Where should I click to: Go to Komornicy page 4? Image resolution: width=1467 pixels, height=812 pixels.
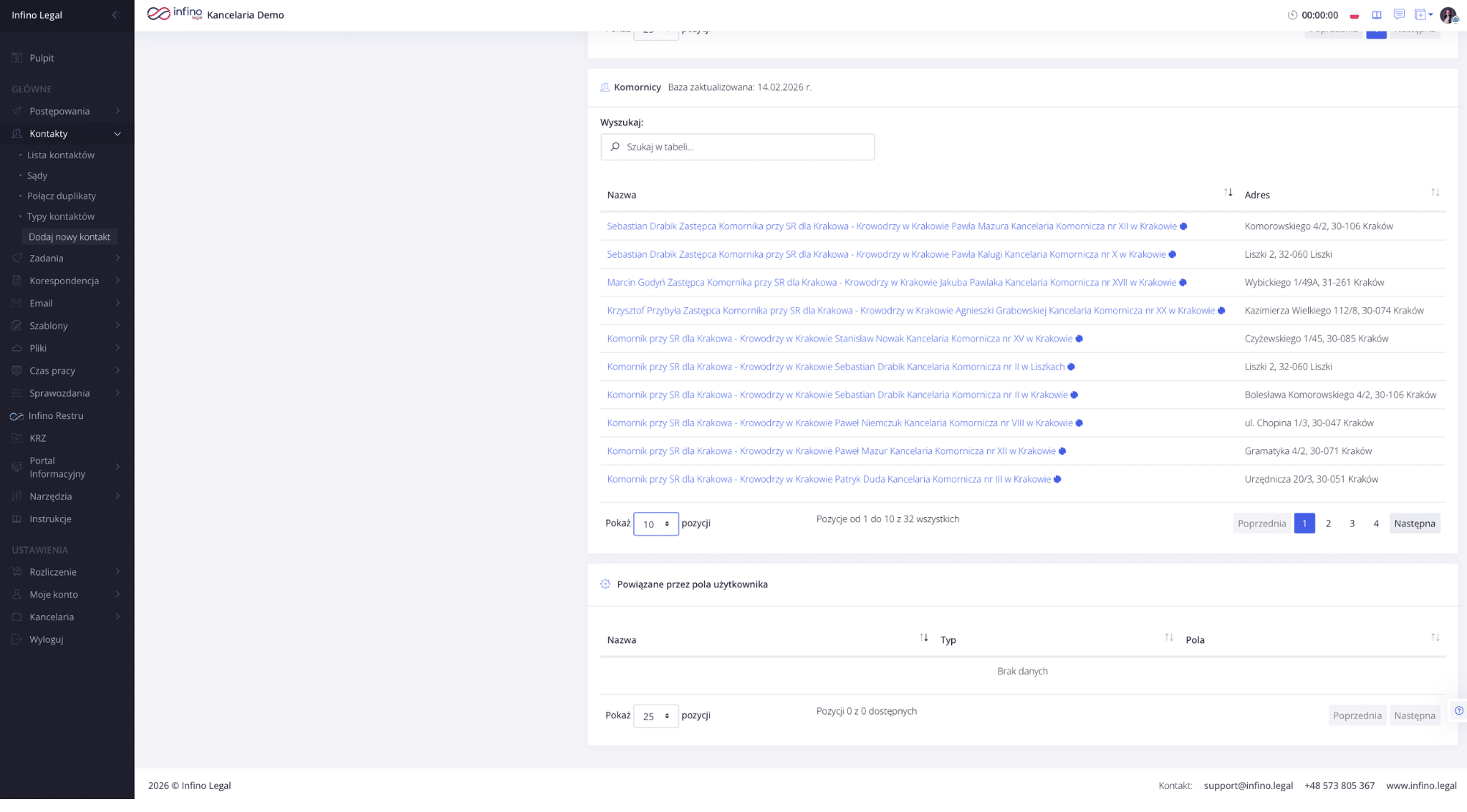click(1375, 523)
